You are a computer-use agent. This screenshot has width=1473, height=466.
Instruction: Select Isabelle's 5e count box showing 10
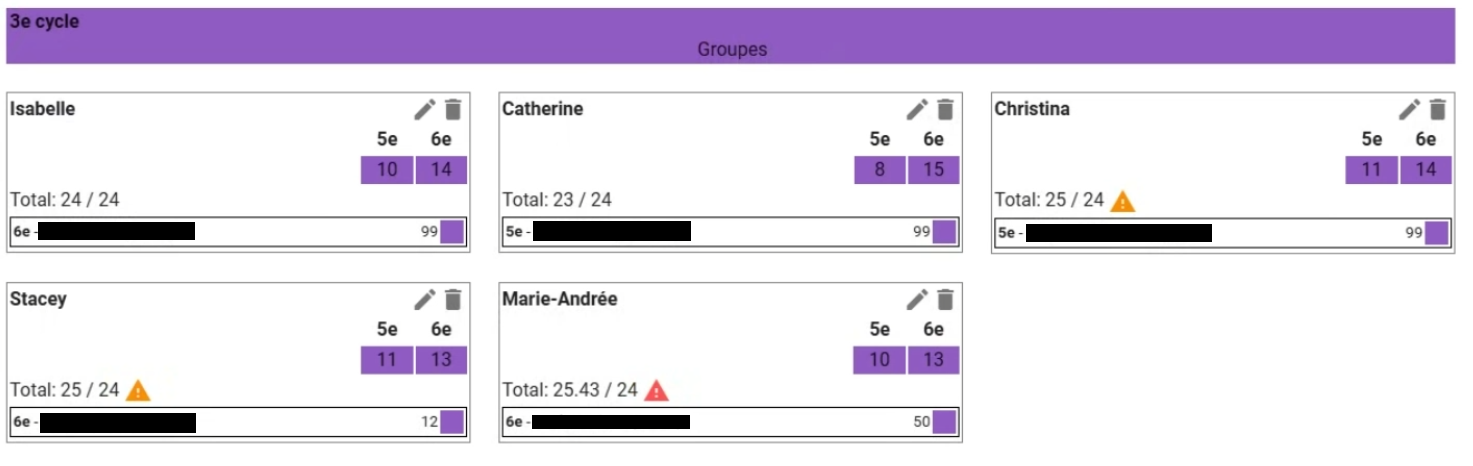[x=387, y=170]
